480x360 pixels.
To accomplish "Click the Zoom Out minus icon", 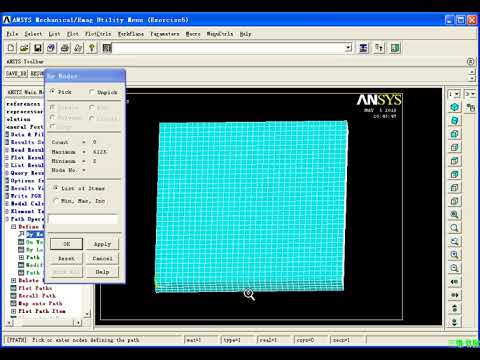I will tap(454, 268).
